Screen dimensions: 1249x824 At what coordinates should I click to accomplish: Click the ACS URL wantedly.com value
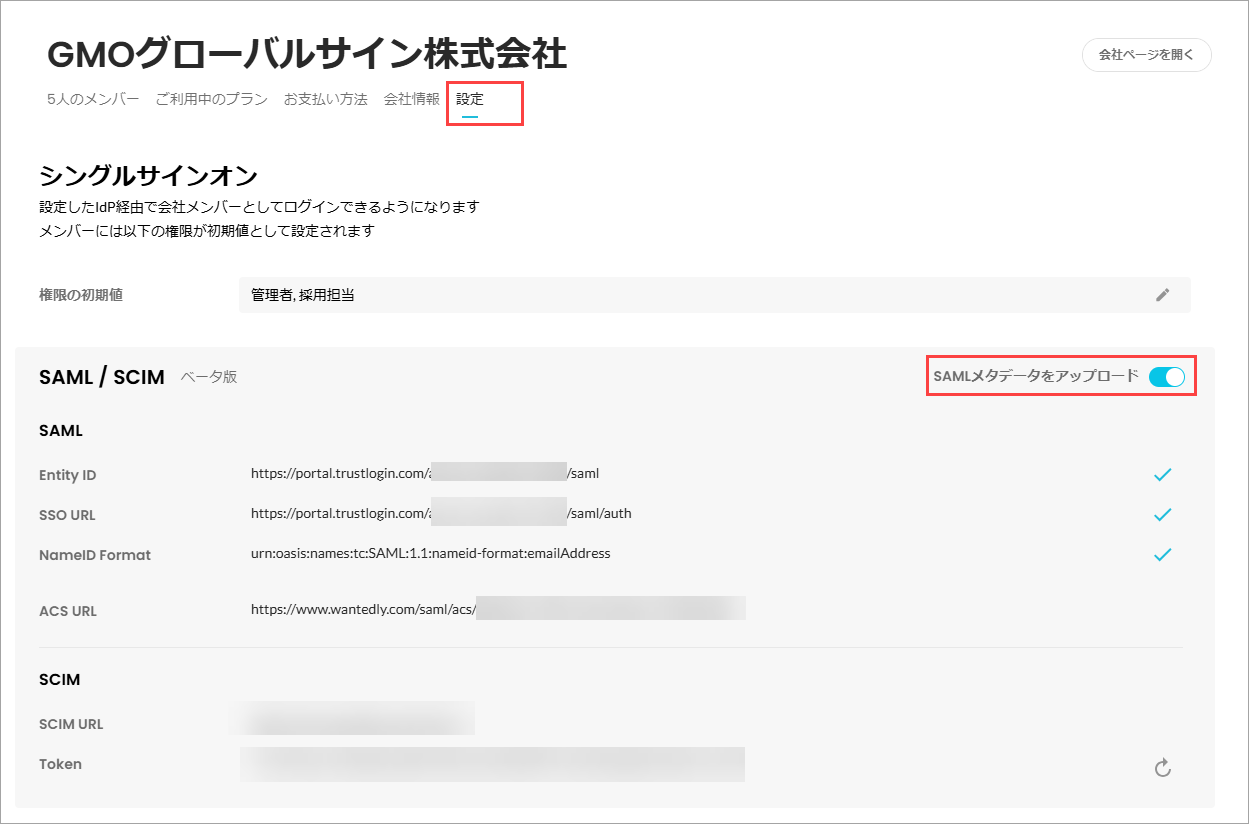498,609
